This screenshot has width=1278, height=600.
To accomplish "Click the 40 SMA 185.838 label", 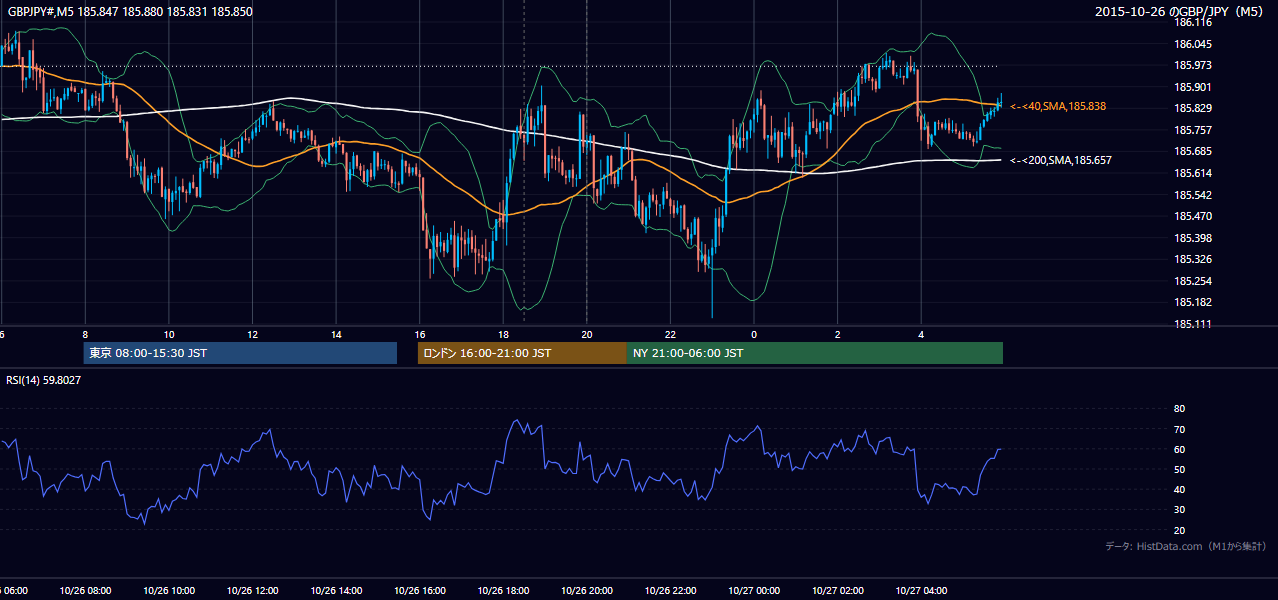I will point(1058,106).
